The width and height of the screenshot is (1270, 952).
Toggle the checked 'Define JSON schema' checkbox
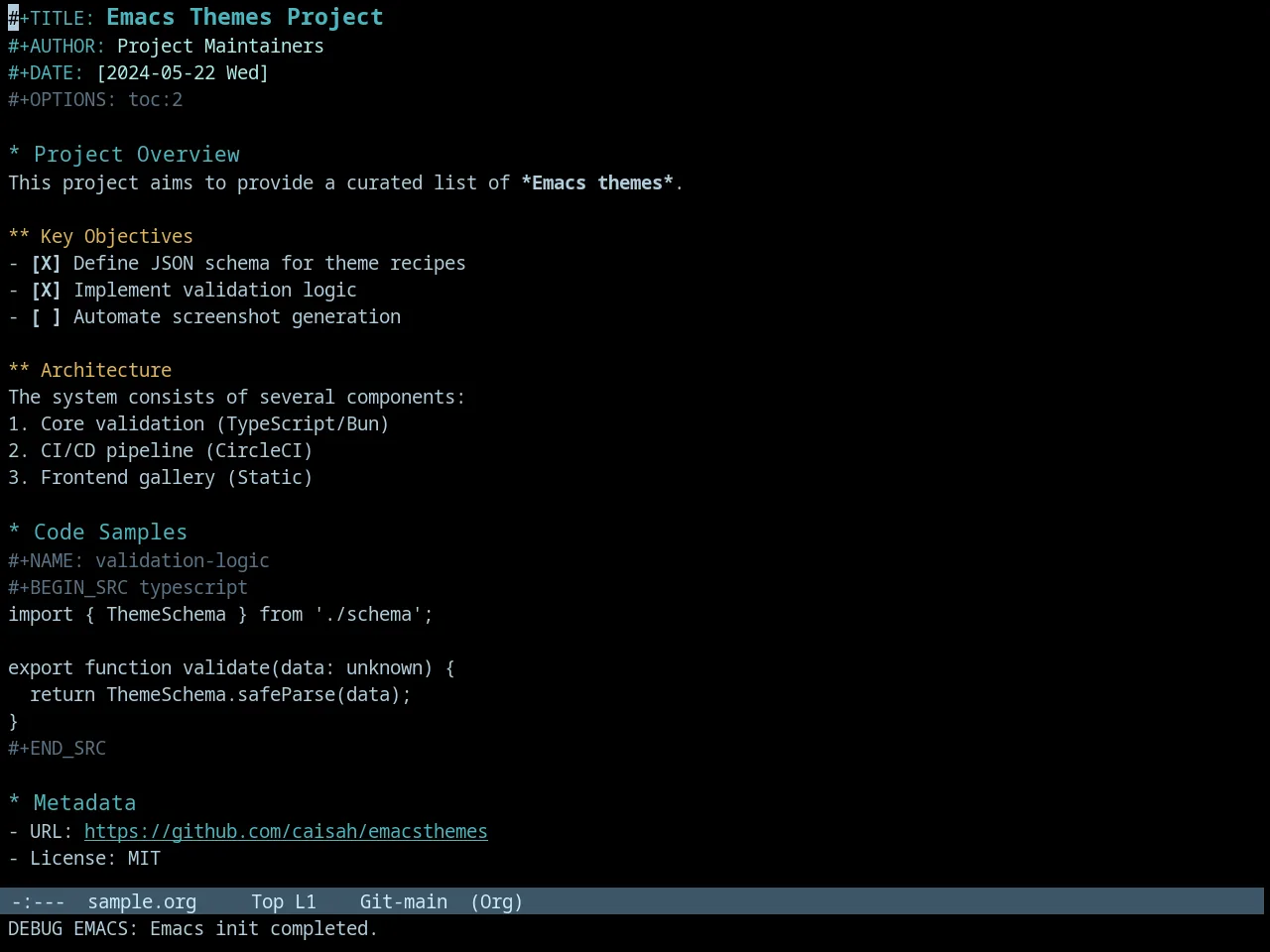pyautogui.click(x=46, y=264)
